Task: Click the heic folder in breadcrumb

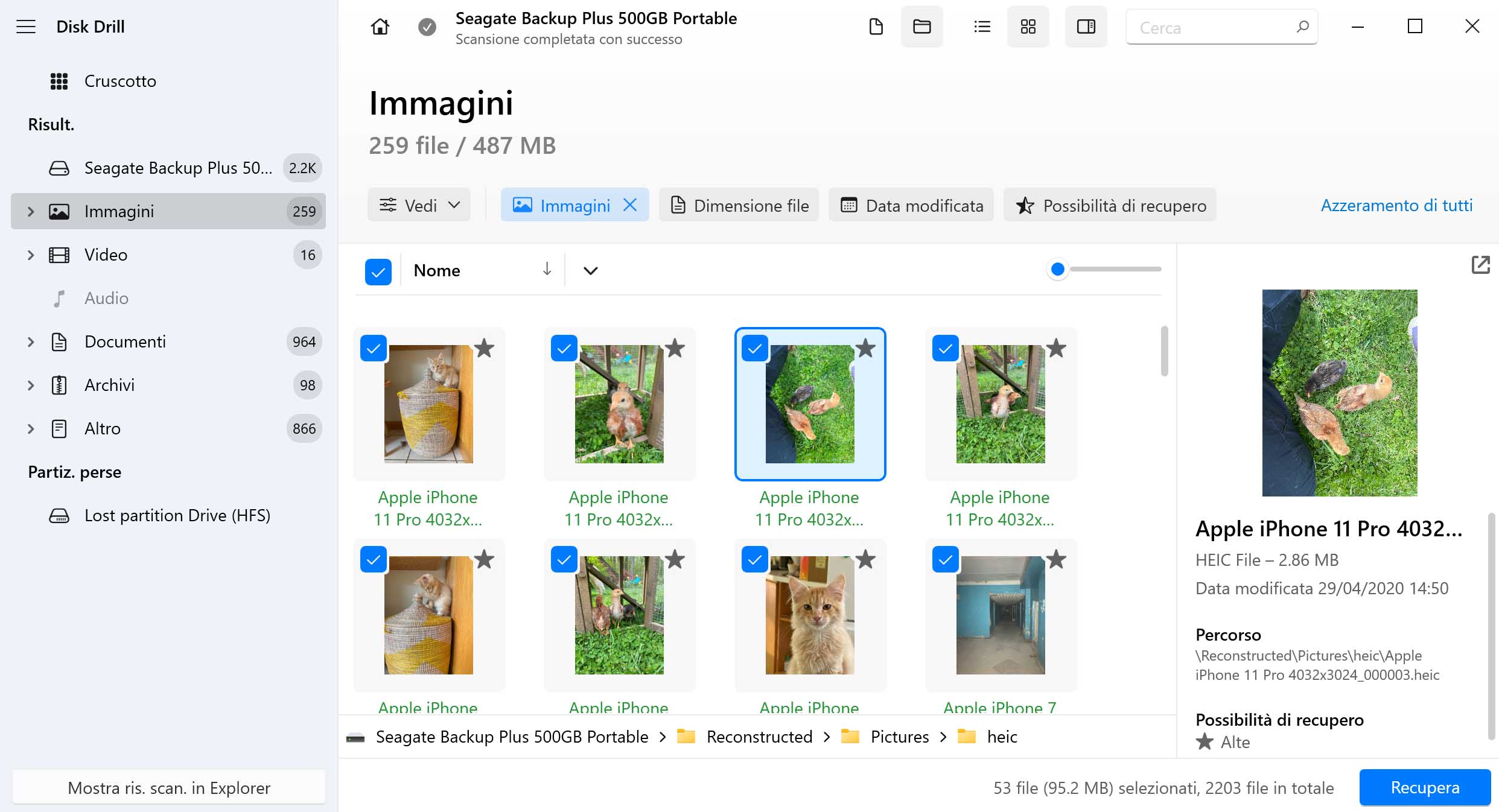Action: point(1002,737)
